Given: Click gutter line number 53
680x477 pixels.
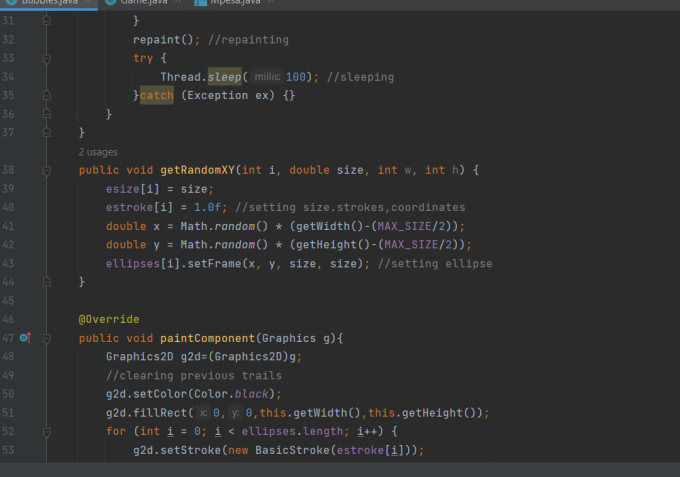Looking at the screenshot, I should point(8,450).
